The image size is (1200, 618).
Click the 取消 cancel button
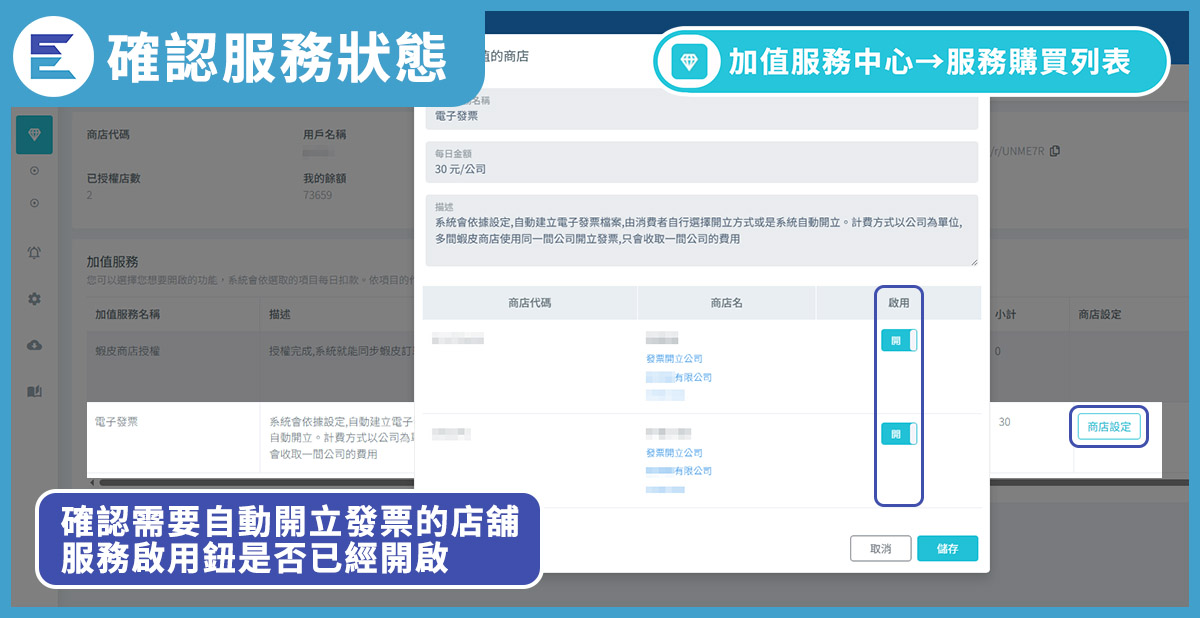(880, 548)
